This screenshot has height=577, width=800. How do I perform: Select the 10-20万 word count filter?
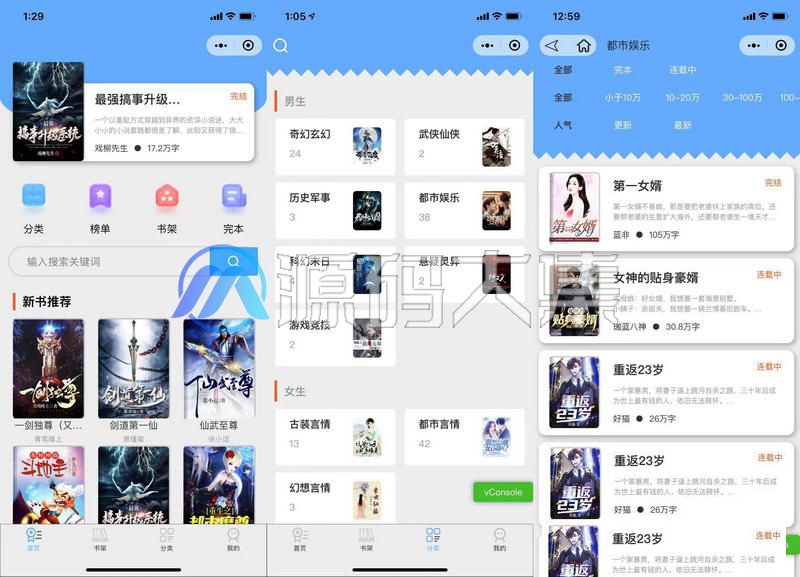point(682,97)
